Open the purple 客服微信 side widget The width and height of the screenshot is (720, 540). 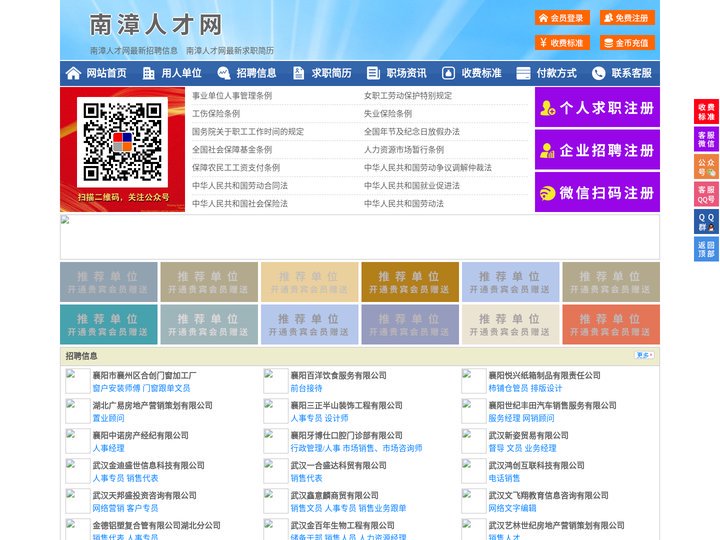[706, 139]
